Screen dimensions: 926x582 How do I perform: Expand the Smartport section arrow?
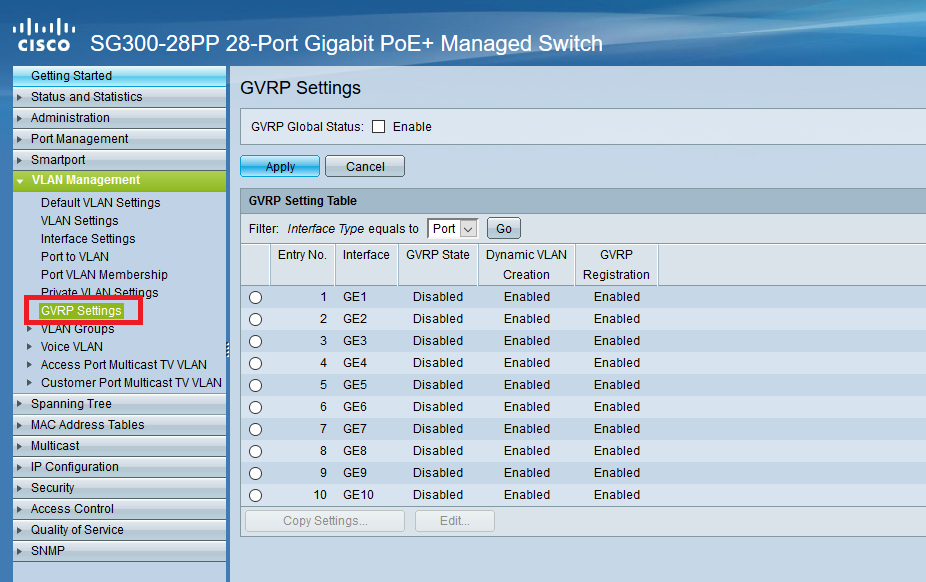pos(19,160)
